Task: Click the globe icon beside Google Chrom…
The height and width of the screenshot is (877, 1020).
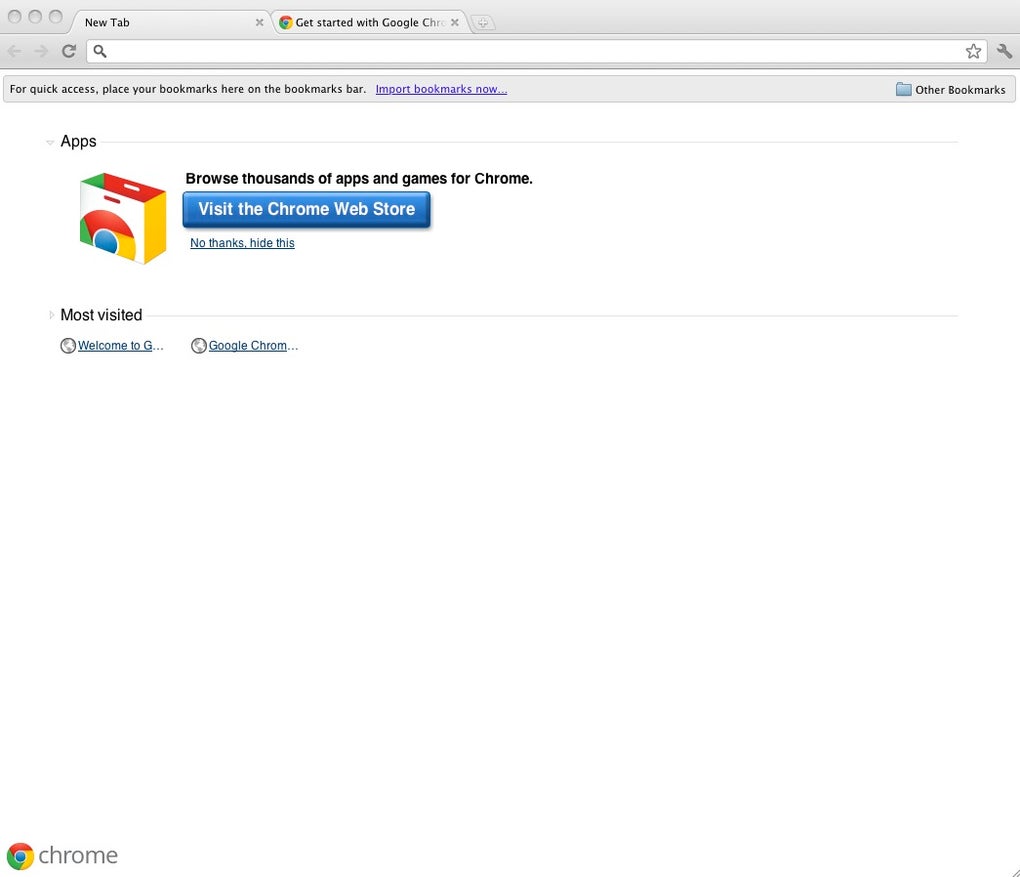Action: (198, 345)
